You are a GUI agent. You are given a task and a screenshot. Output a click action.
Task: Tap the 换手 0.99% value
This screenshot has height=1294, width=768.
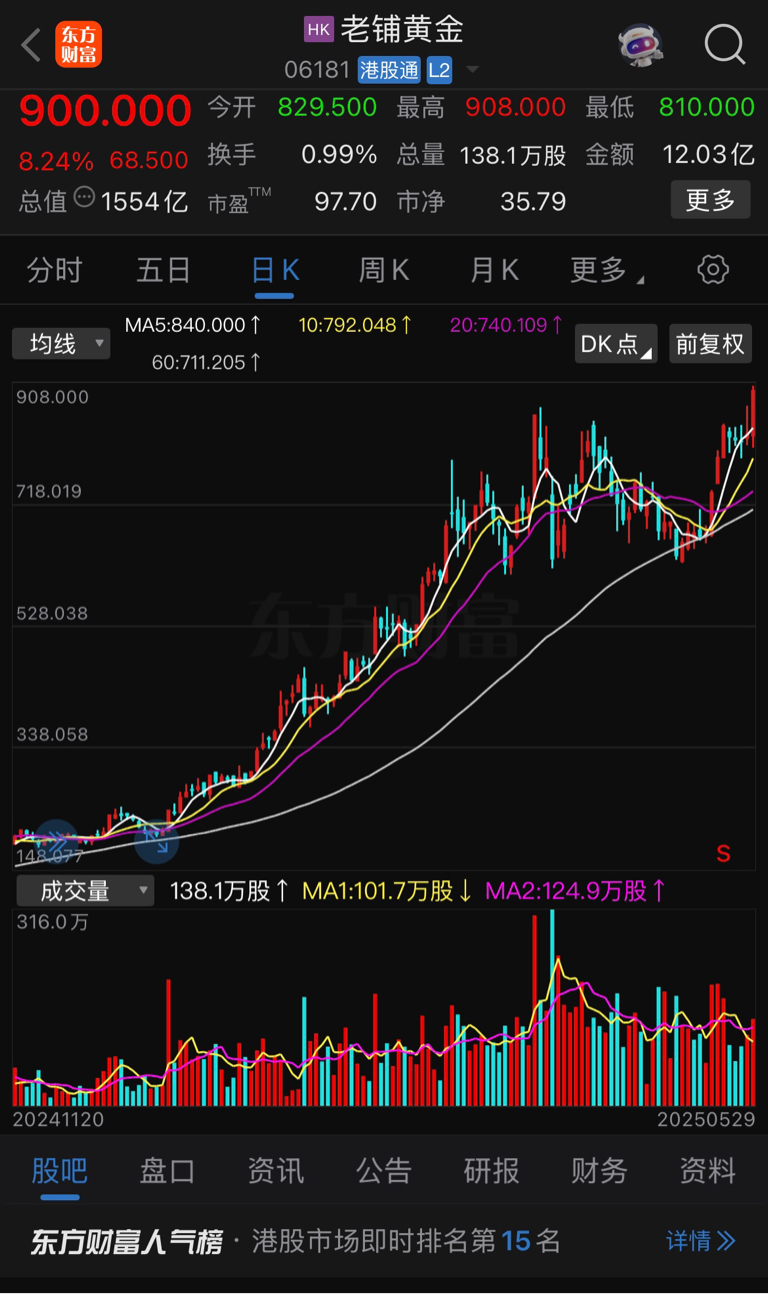coord(339,154)
